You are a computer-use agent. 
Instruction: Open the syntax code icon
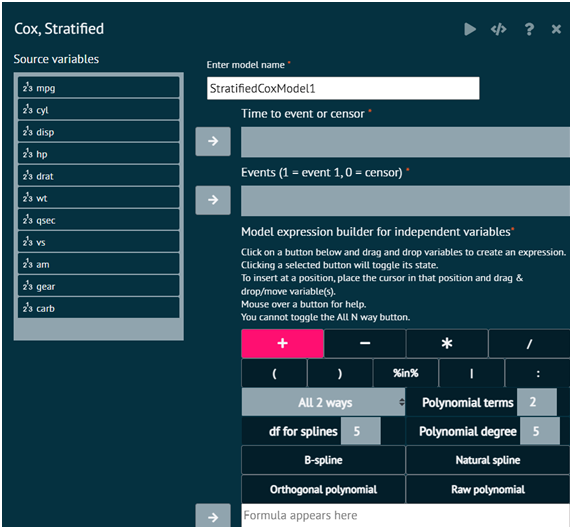tap(498, 29)
